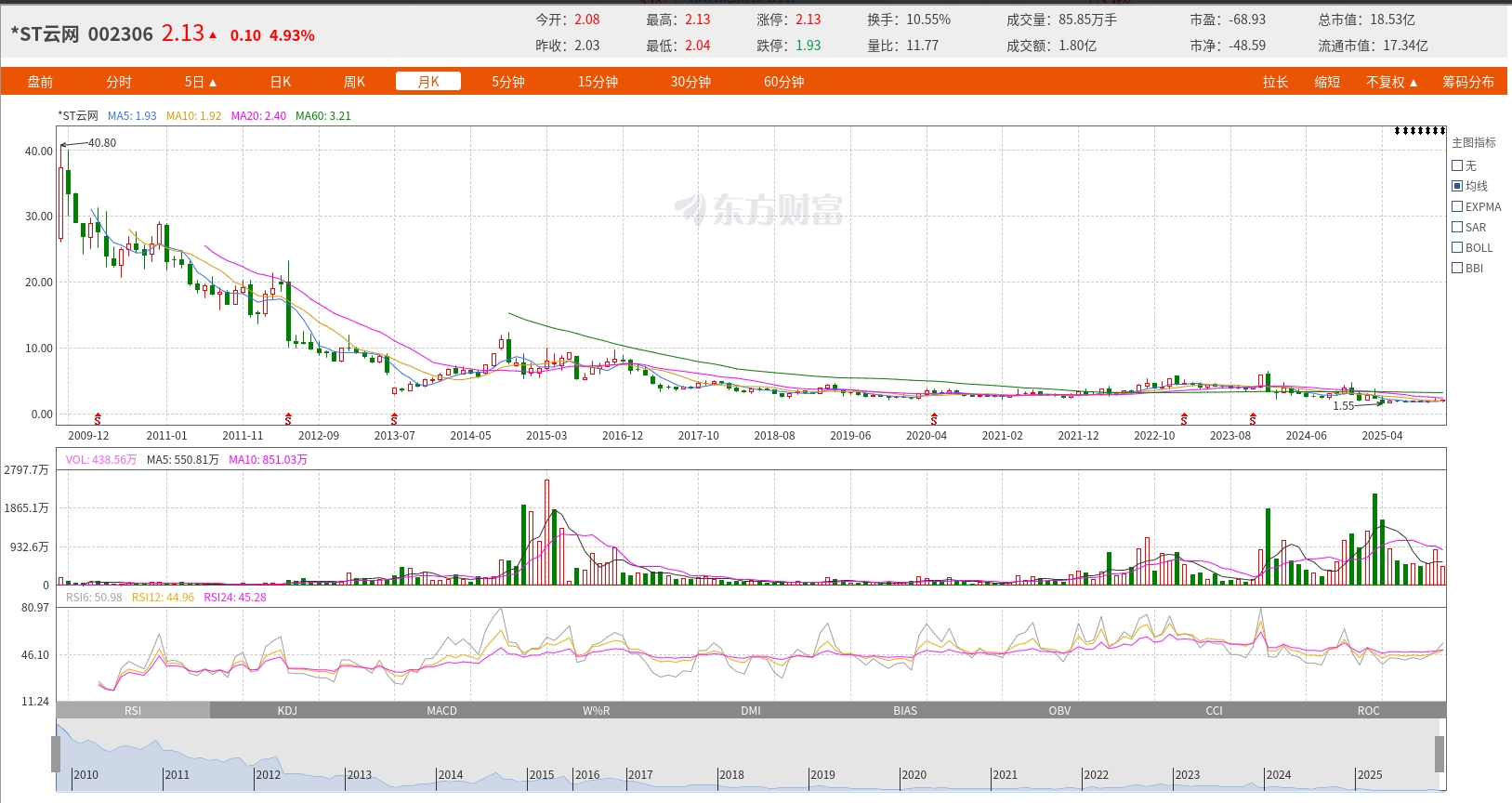Image resolution: width=1512 pixels, height=803 pixels.
Task: Click the MA20: 2.40 legend text
Action: tap(258, 116)
